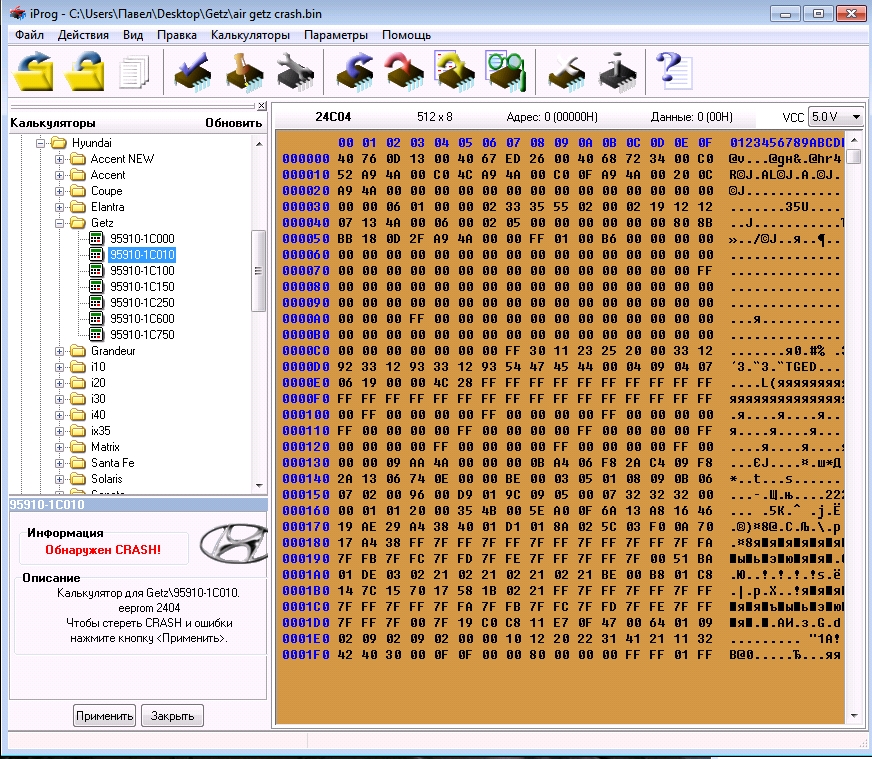Screen dimensions: 872x759
Task: Open the VCC 5.0 V dropdown
Action: coord(836,117)
